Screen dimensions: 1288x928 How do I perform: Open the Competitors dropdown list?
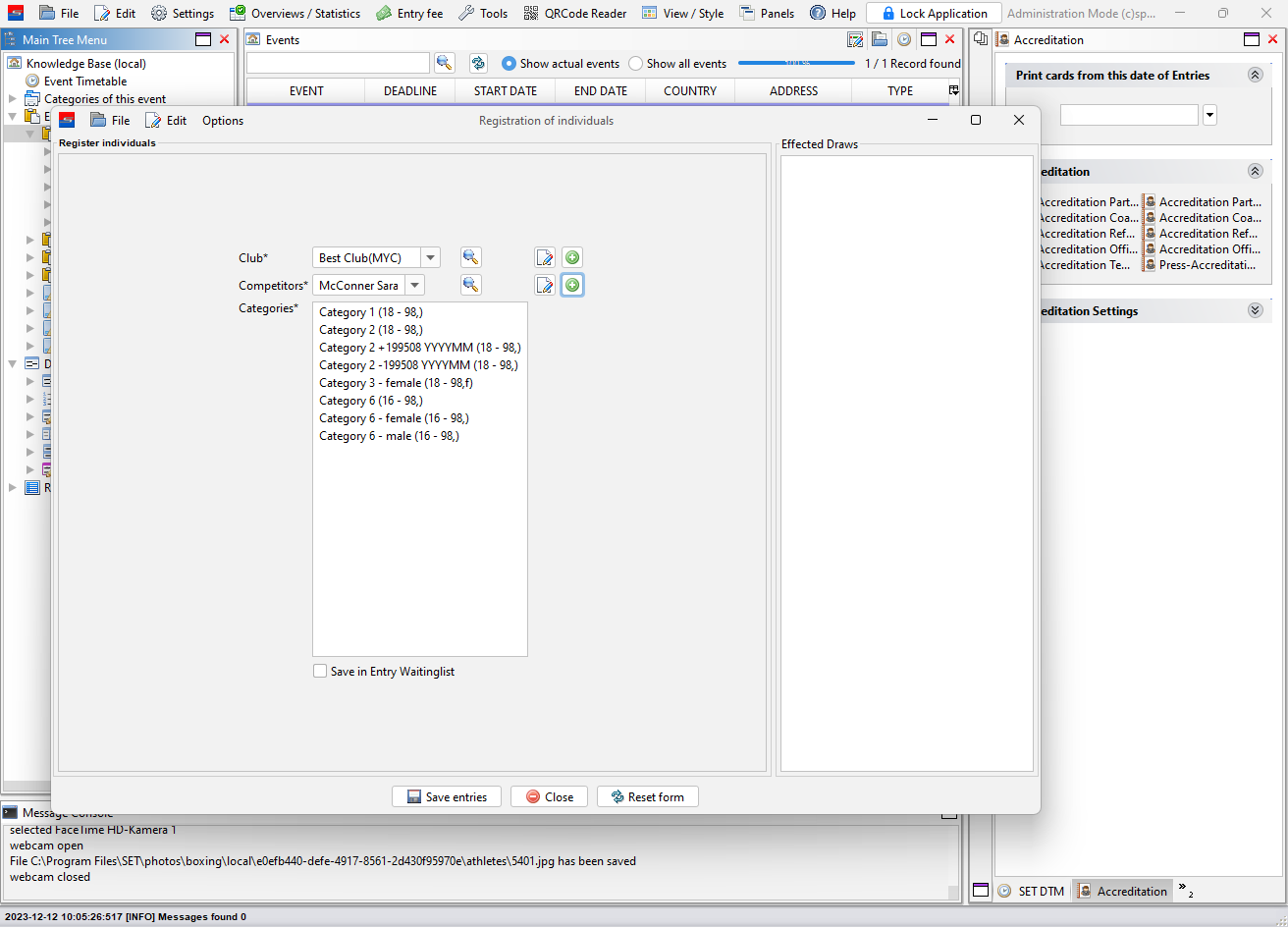[415, 285]
